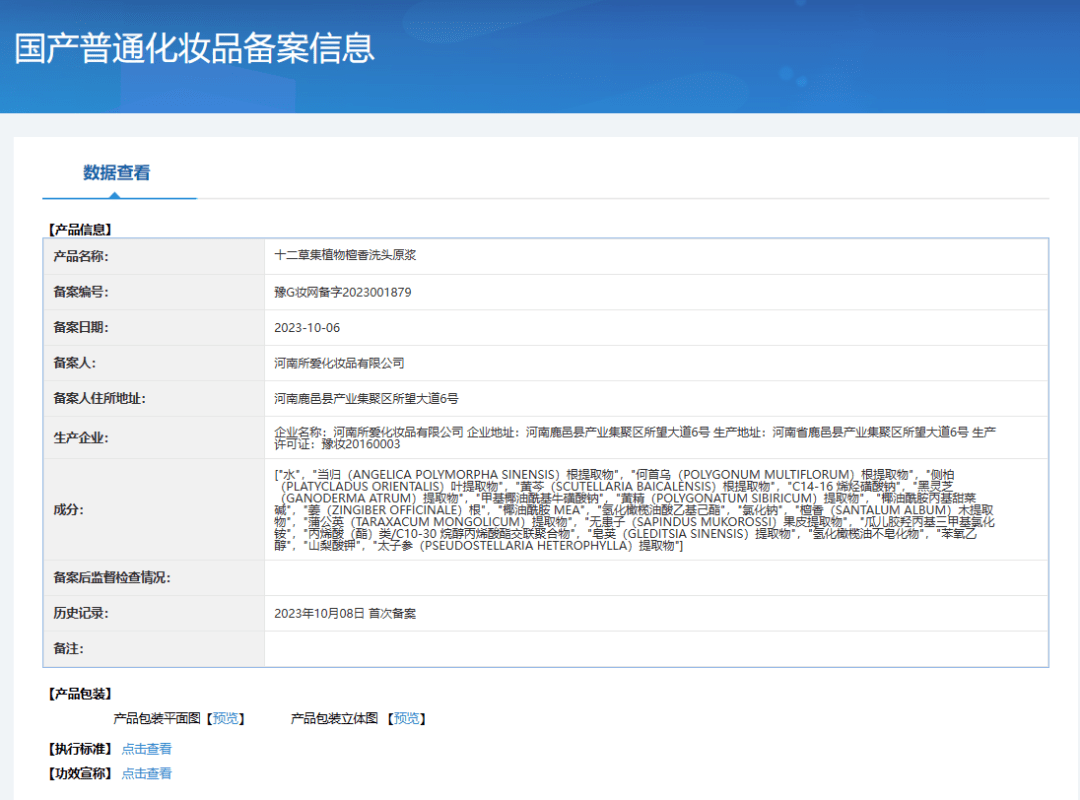Select filing number 豫G妆网备字2023001879
Screen dimensions: 1080x800
click(x=342, y=292)
